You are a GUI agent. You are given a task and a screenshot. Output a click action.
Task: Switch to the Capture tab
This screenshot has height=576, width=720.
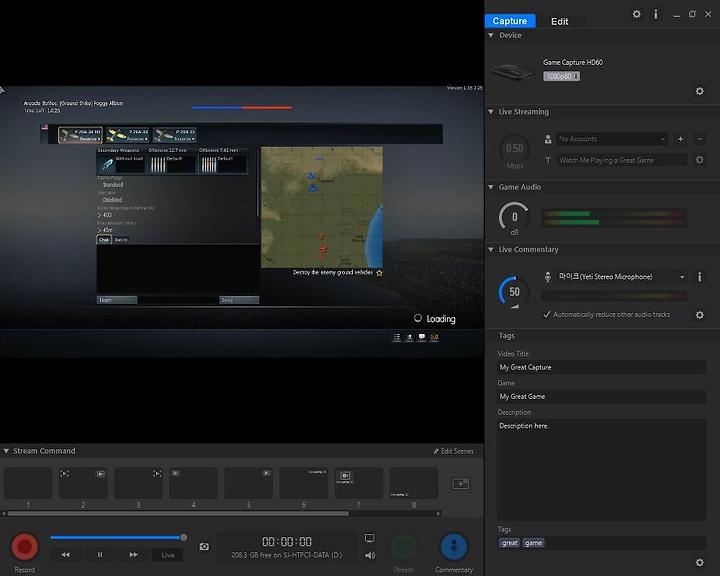(x=510, y=21)
